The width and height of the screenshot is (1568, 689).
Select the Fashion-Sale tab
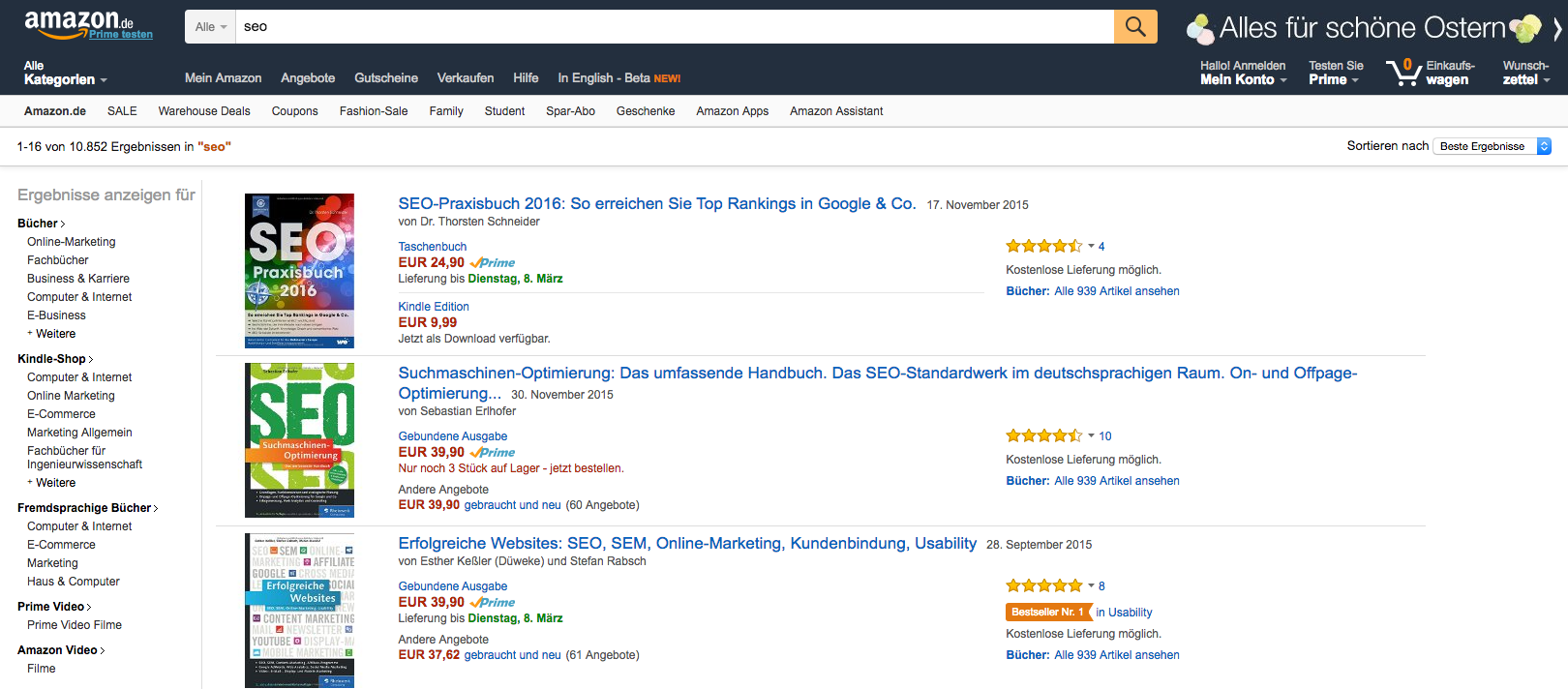click(374, 111)
